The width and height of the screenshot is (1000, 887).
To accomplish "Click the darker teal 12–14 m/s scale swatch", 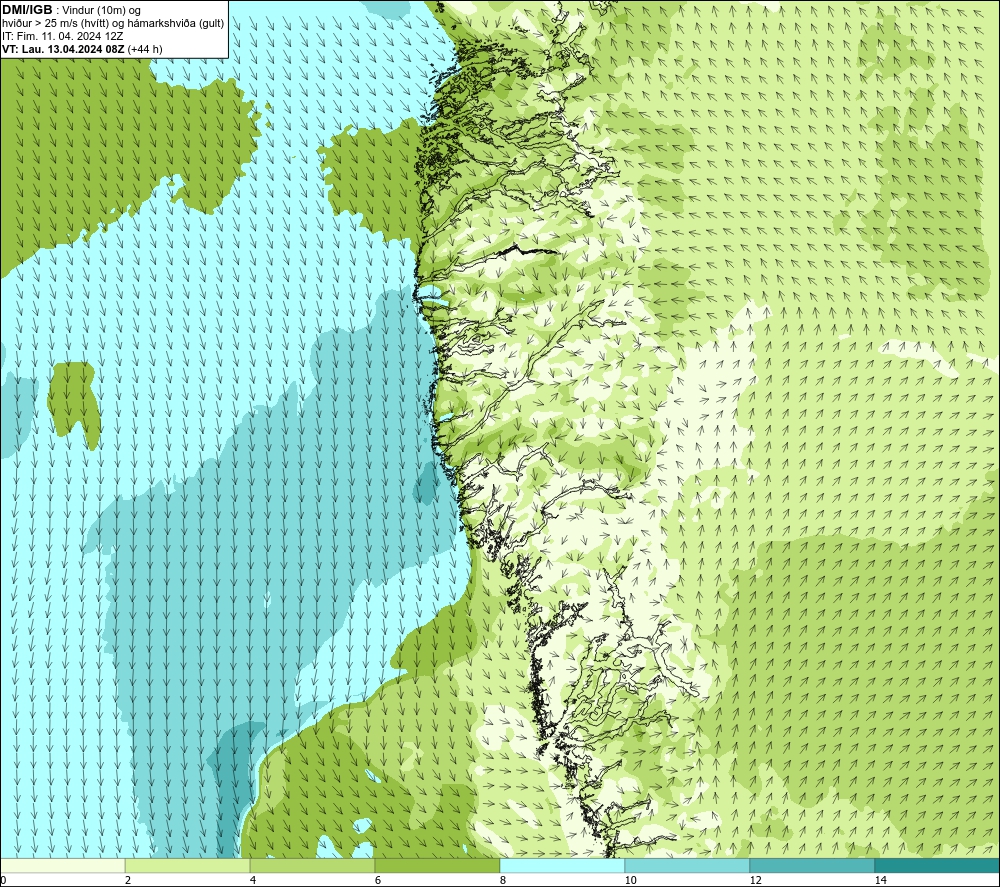I will tap(812, 865).
